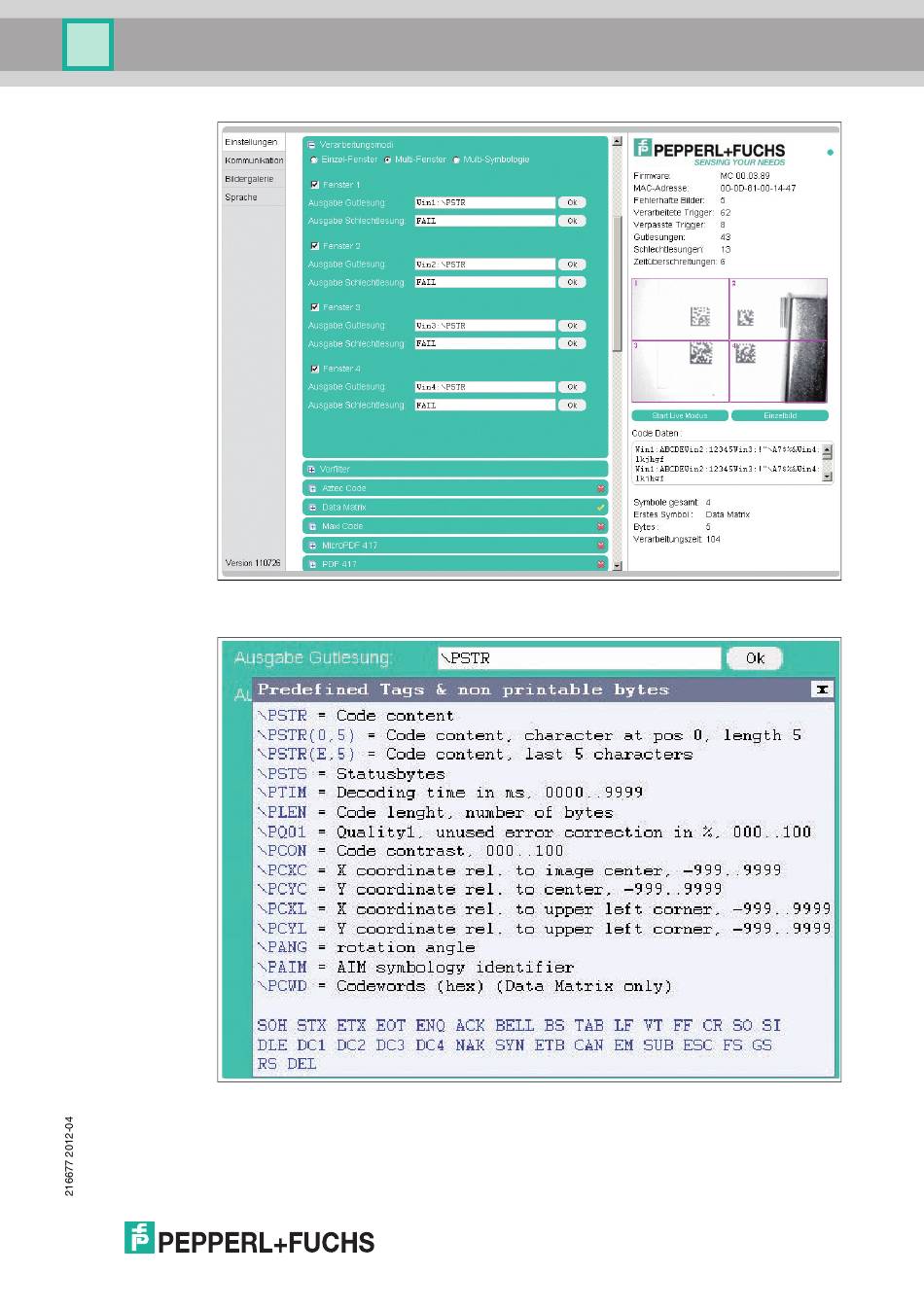Insert the \PLEN code length tag
This screenshot has width=924, height=1309.
(x=282, y=812)
